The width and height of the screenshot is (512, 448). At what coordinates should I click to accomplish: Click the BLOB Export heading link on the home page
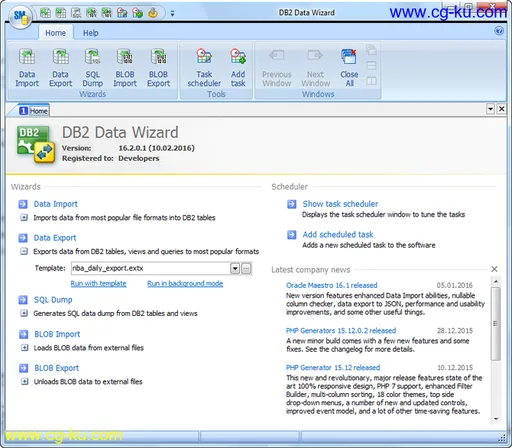[x=57, y=368]
